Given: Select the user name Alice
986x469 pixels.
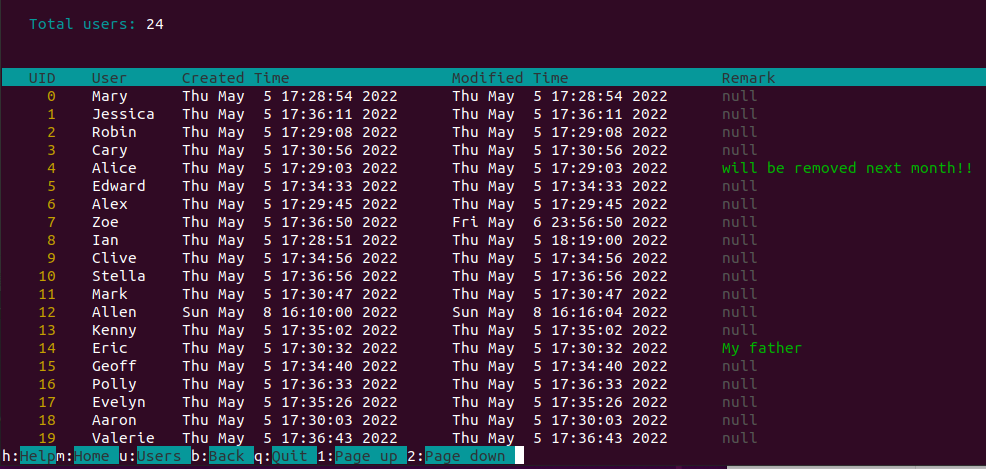Looking at the screenshot, I should click(114, 168).
